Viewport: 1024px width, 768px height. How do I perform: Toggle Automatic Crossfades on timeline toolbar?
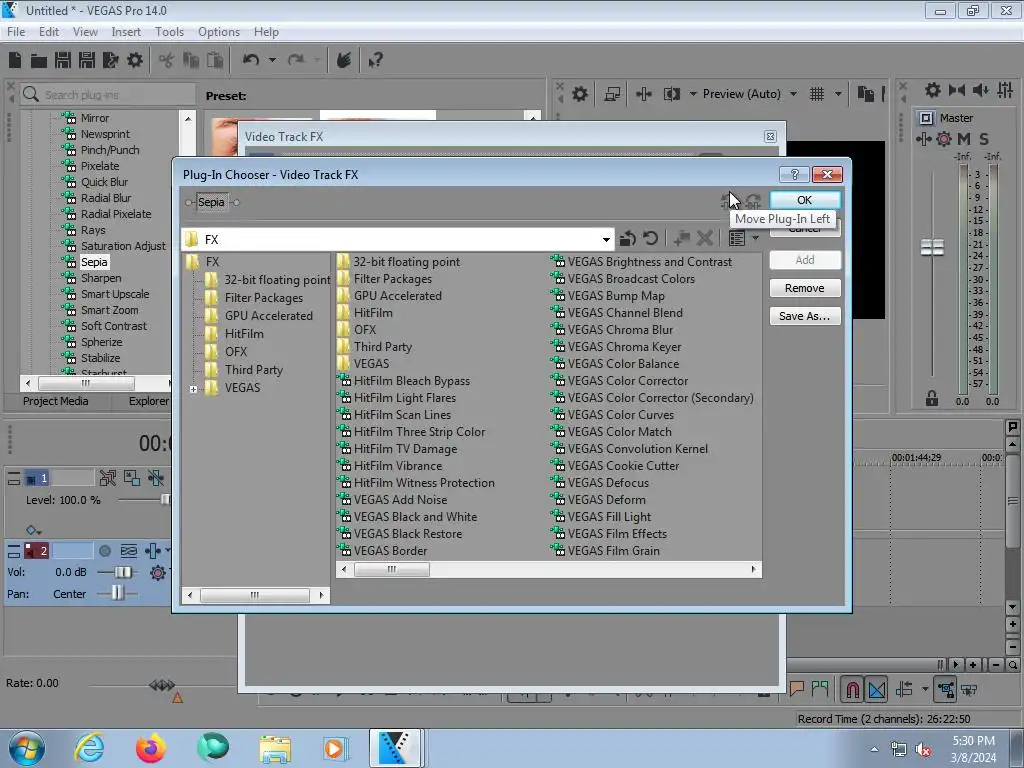pos(877,690)
